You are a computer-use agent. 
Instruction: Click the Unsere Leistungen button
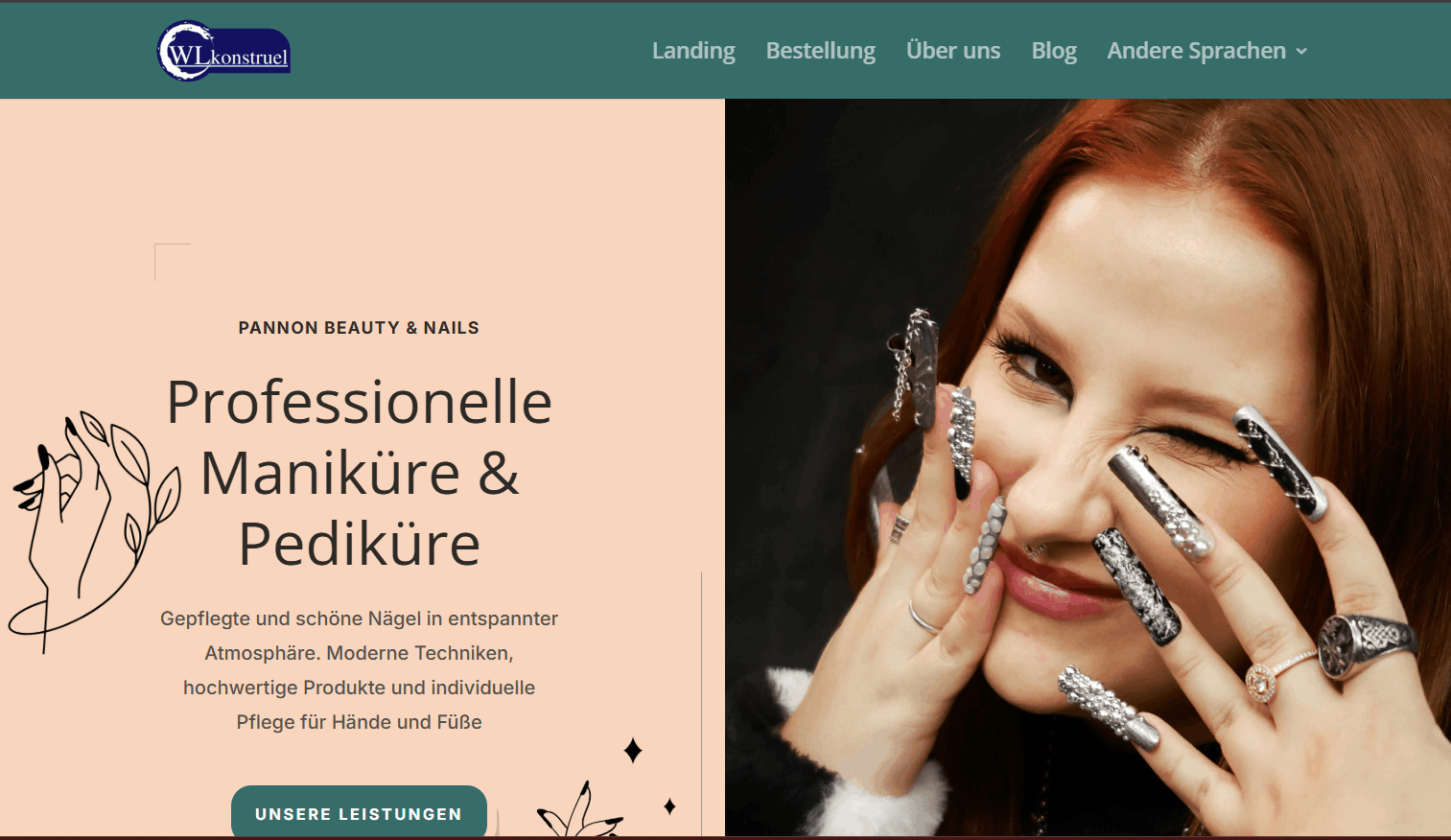(x=359, y=812)
